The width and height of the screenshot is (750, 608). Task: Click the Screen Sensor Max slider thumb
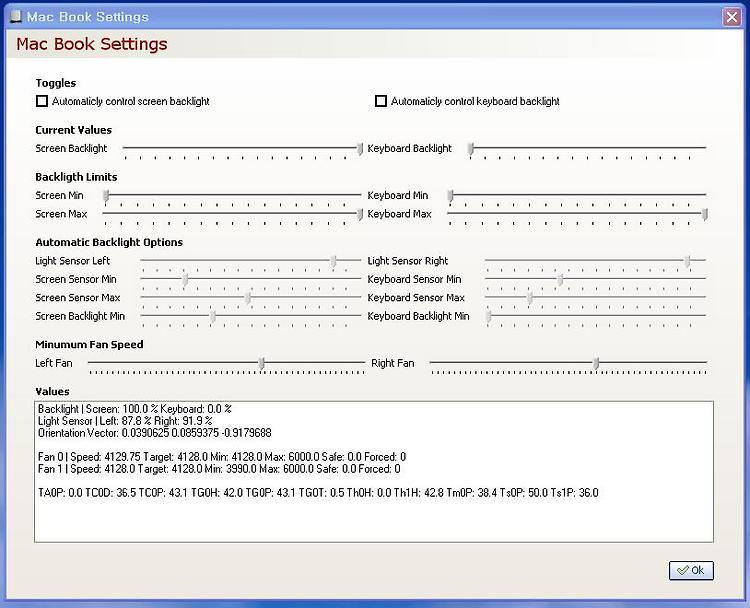click(248, 298)
